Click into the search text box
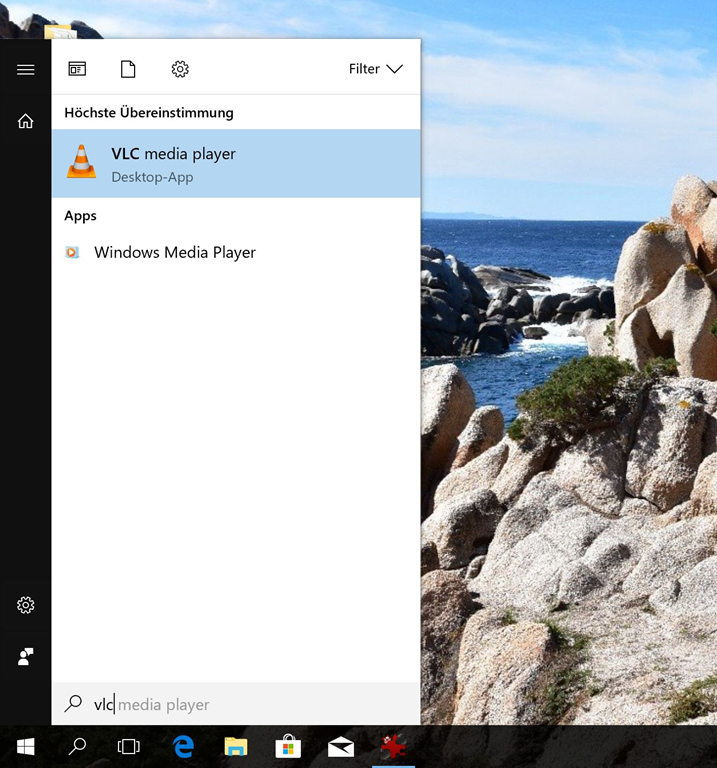Image resolution: width=717 pixels, height=768 pixels. [x=250, y=705]
